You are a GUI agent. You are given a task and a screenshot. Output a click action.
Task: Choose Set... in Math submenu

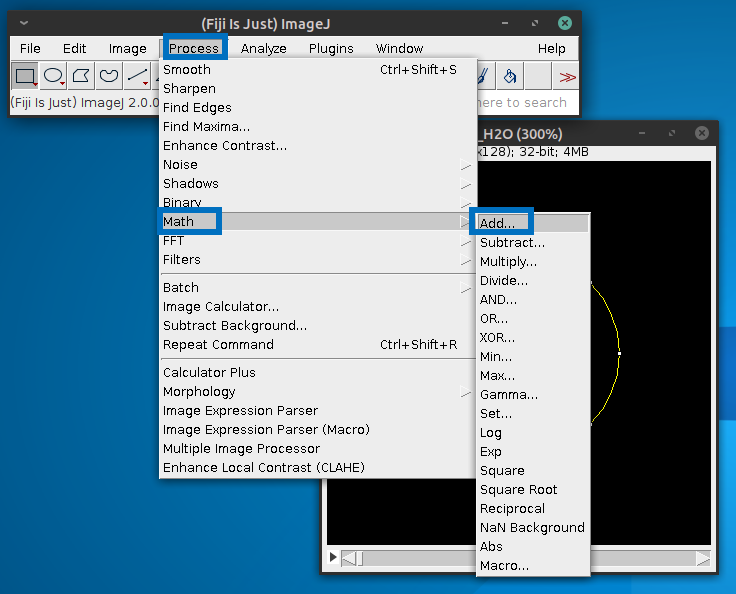(x=533, y=414)
